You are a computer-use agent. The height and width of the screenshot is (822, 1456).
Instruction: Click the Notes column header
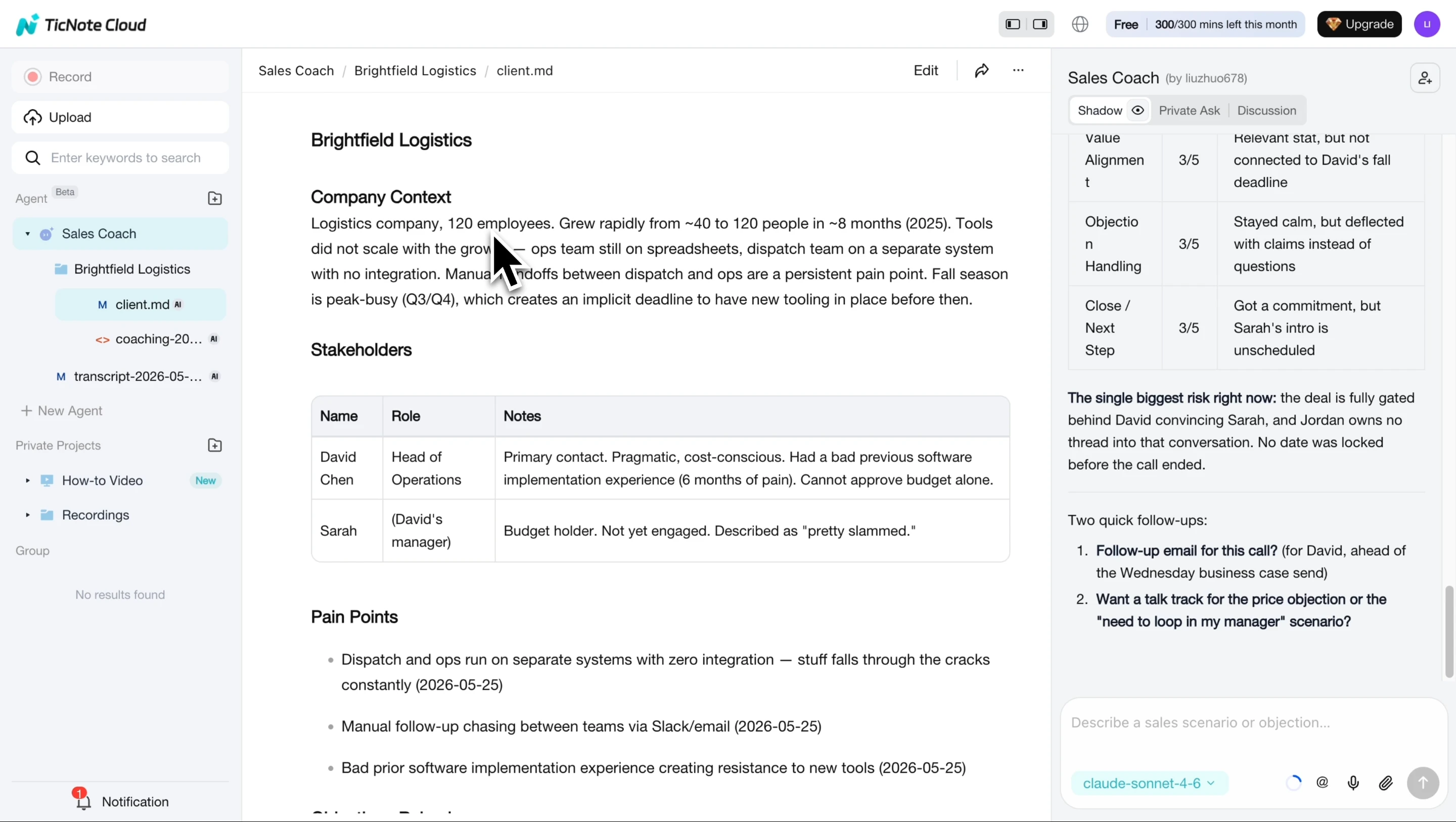pyautogui.click(x=522, y=416)
